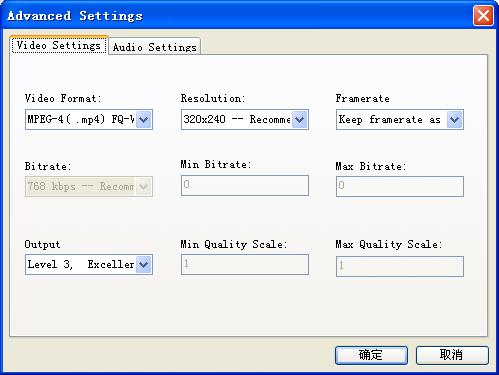The height and width of the screenshot is (375, 499).
Task: Click the 768 kbps bitrate value
Action: (x=81, y=186)
